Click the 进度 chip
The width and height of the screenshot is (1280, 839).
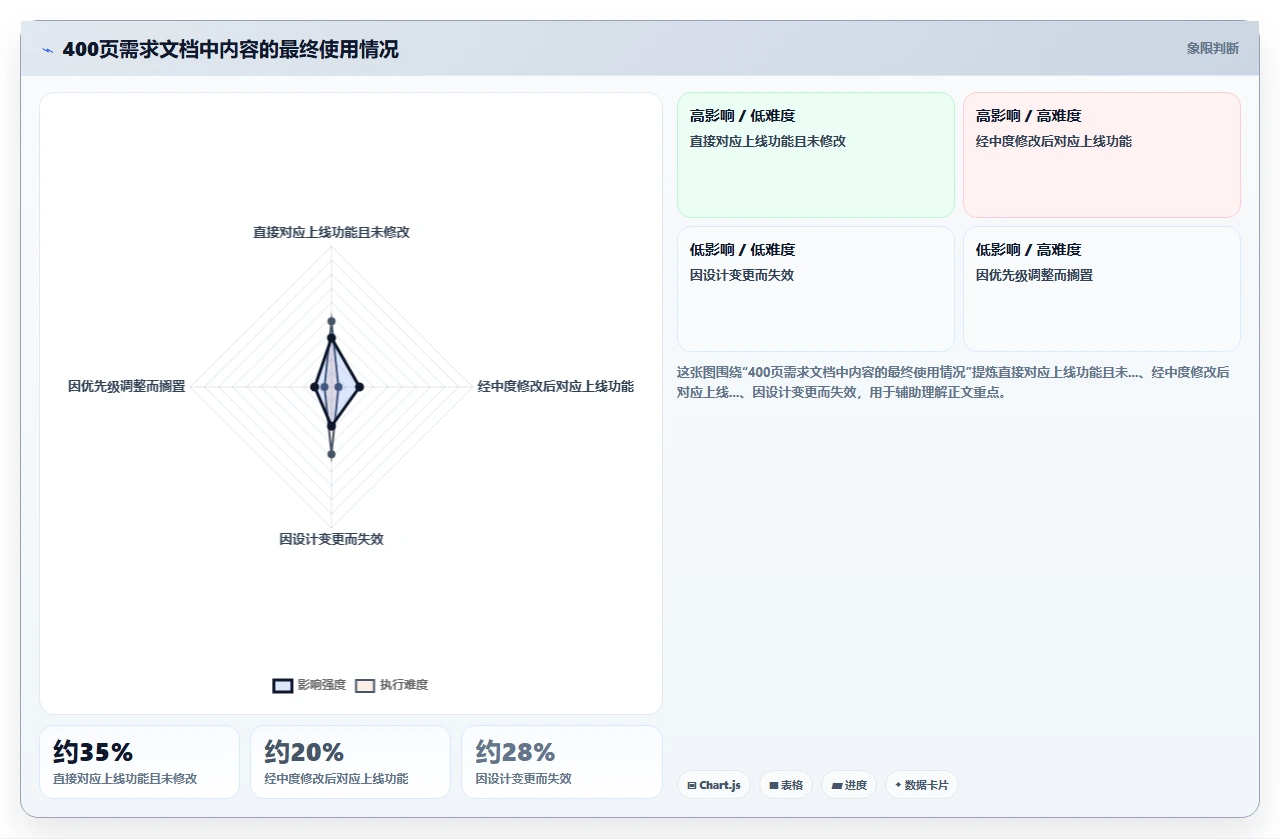coord(849,785)
